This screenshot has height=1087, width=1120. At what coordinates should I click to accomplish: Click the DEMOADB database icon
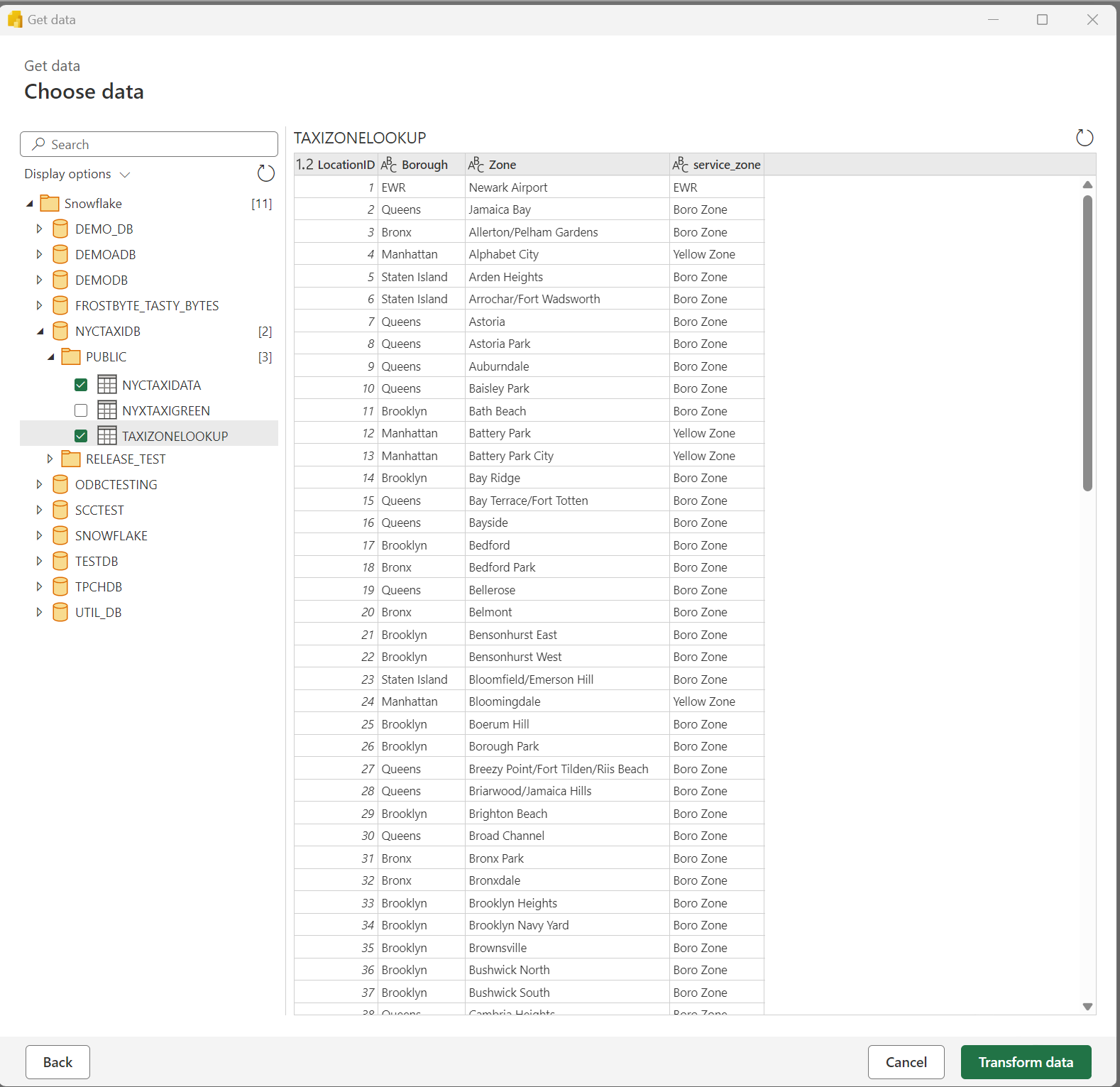[x=61, y=254]
